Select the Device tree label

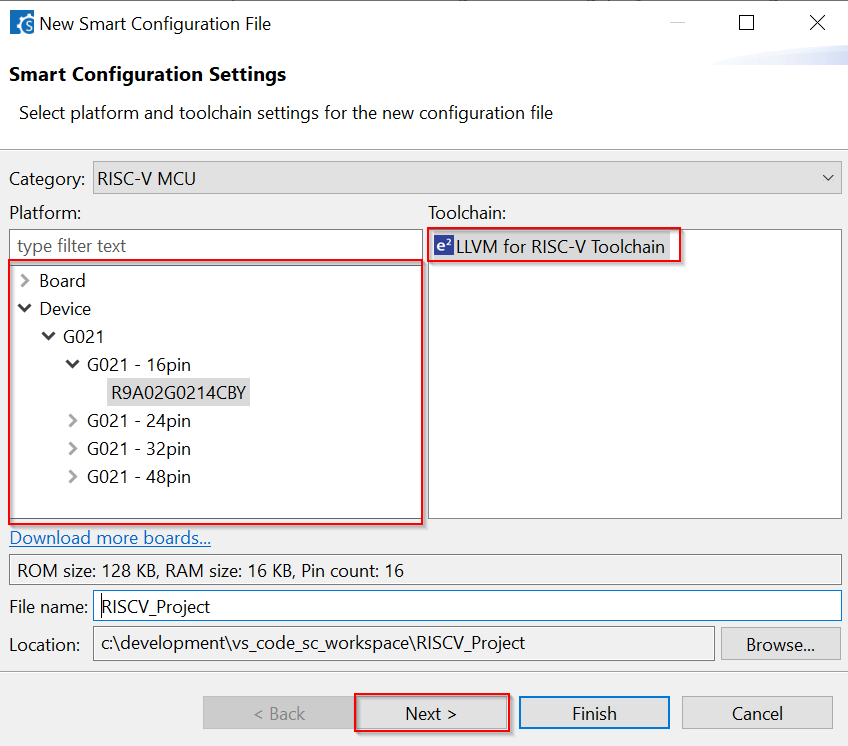click(65, 309)
